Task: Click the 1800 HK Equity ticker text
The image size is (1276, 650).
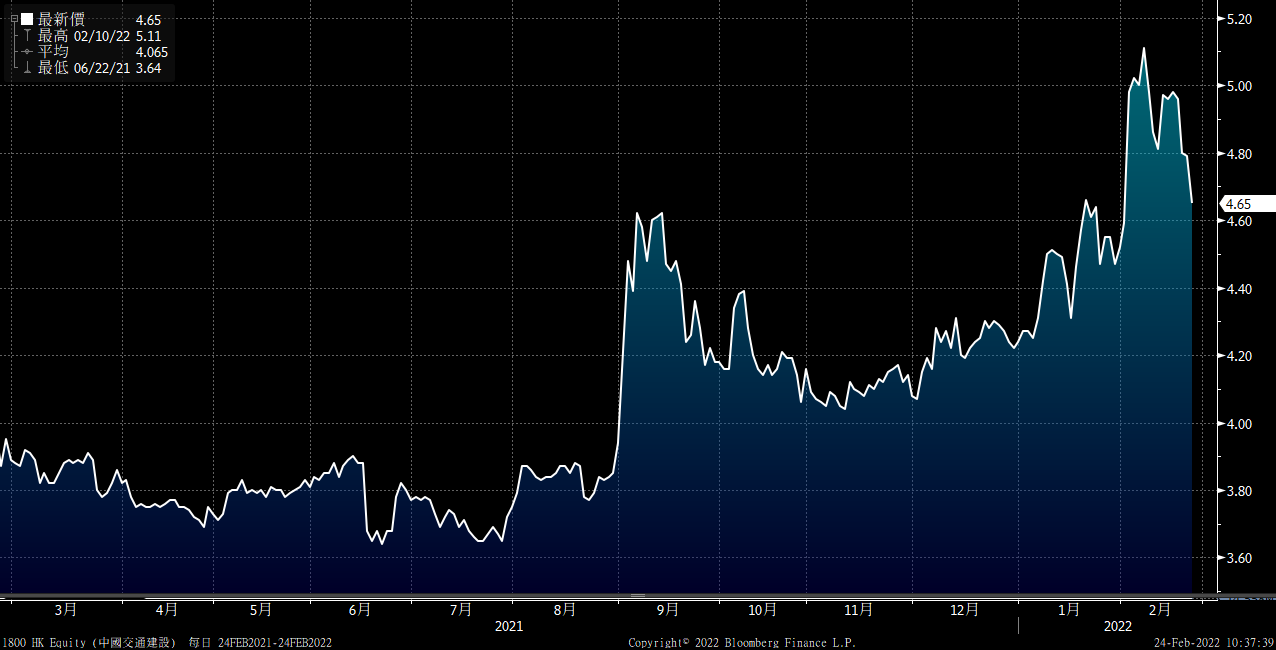Action: click(40, 642)
